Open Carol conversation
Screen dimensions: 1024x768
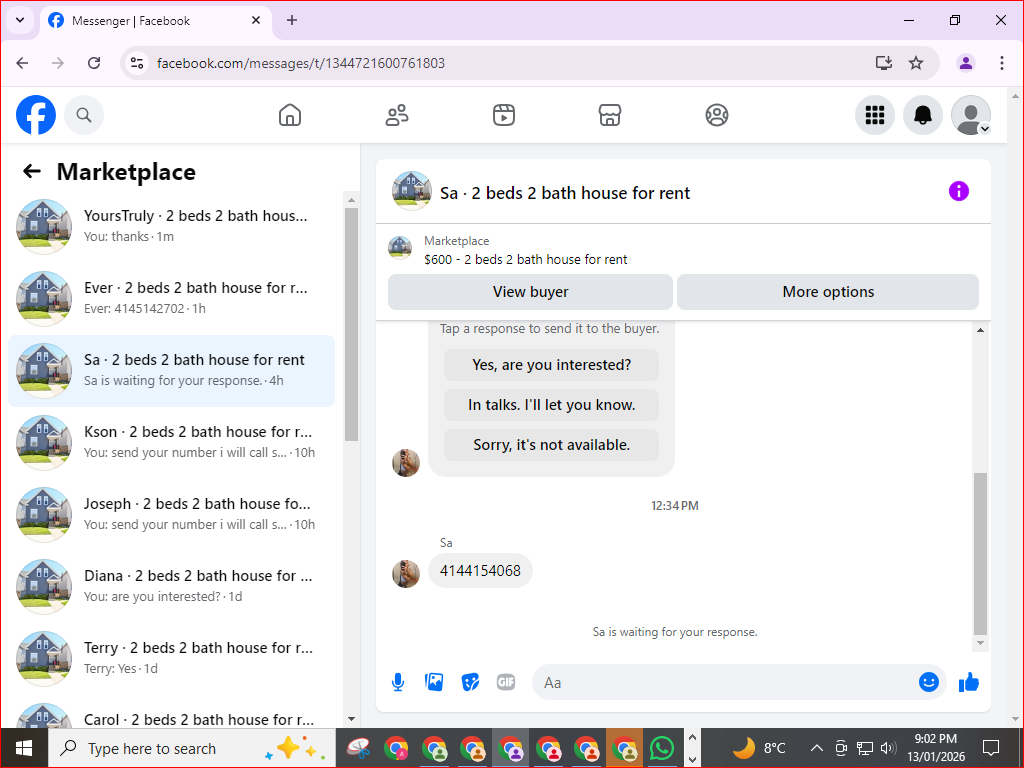tap(172, 715)
